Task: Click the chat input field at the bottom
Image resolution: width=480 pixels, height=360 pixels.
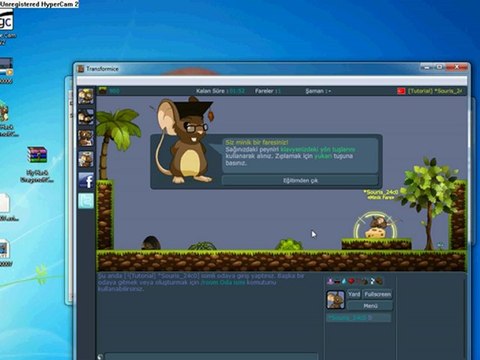Action: point(211,356)
